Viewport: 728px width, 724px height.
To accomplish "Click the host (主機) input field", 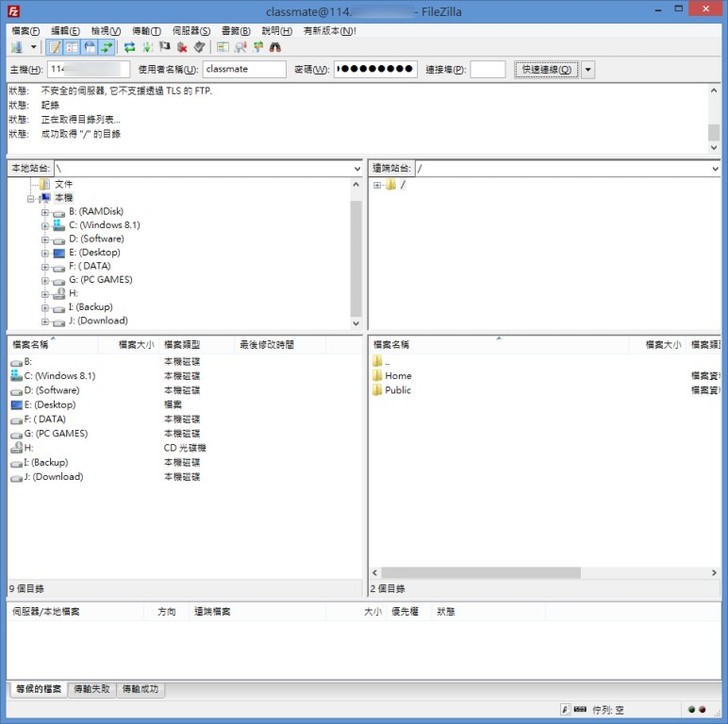I will (89, 69).
